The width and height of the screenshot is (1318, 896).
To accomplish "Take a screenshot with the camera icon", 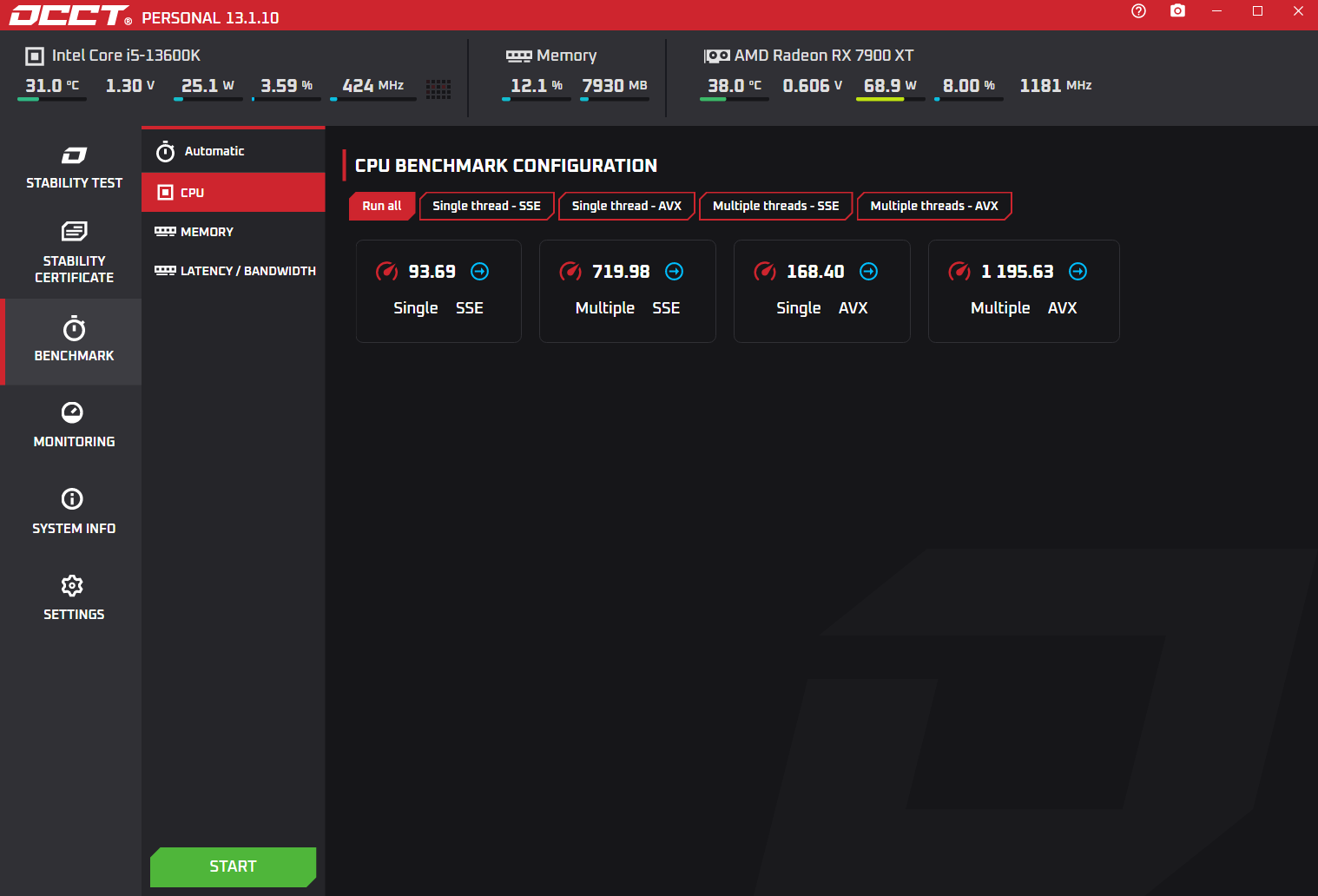I will (x=1177, y=10).
